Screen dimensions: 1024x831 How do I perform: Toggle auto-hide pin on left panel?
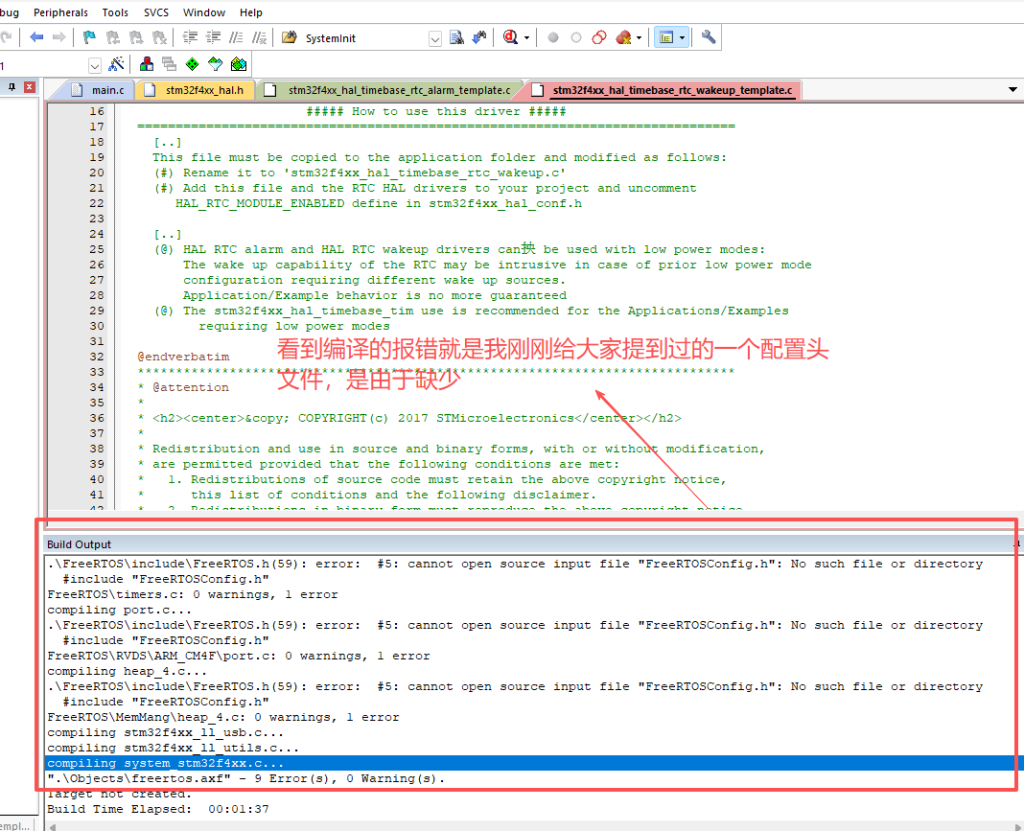[x=12, y=89]
